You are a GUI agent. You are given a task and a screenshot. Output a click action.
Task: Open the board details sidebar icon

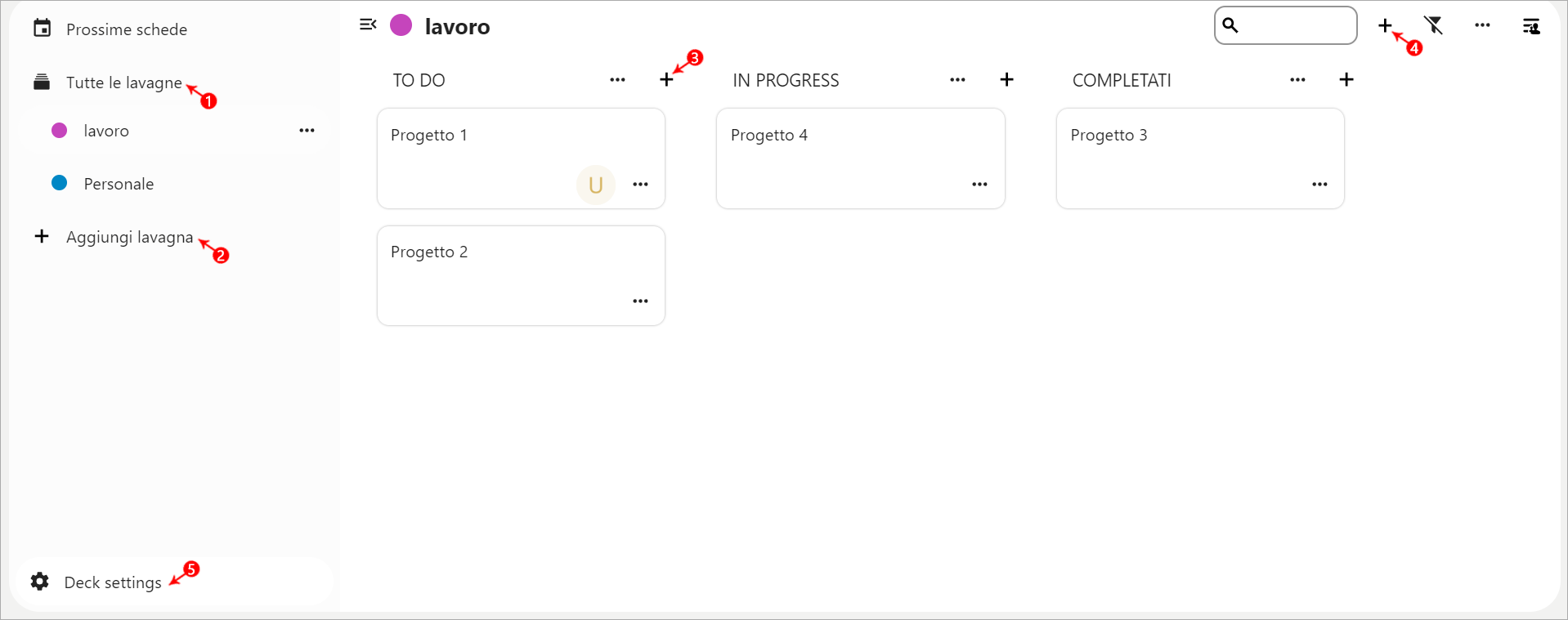[1530, 26]
